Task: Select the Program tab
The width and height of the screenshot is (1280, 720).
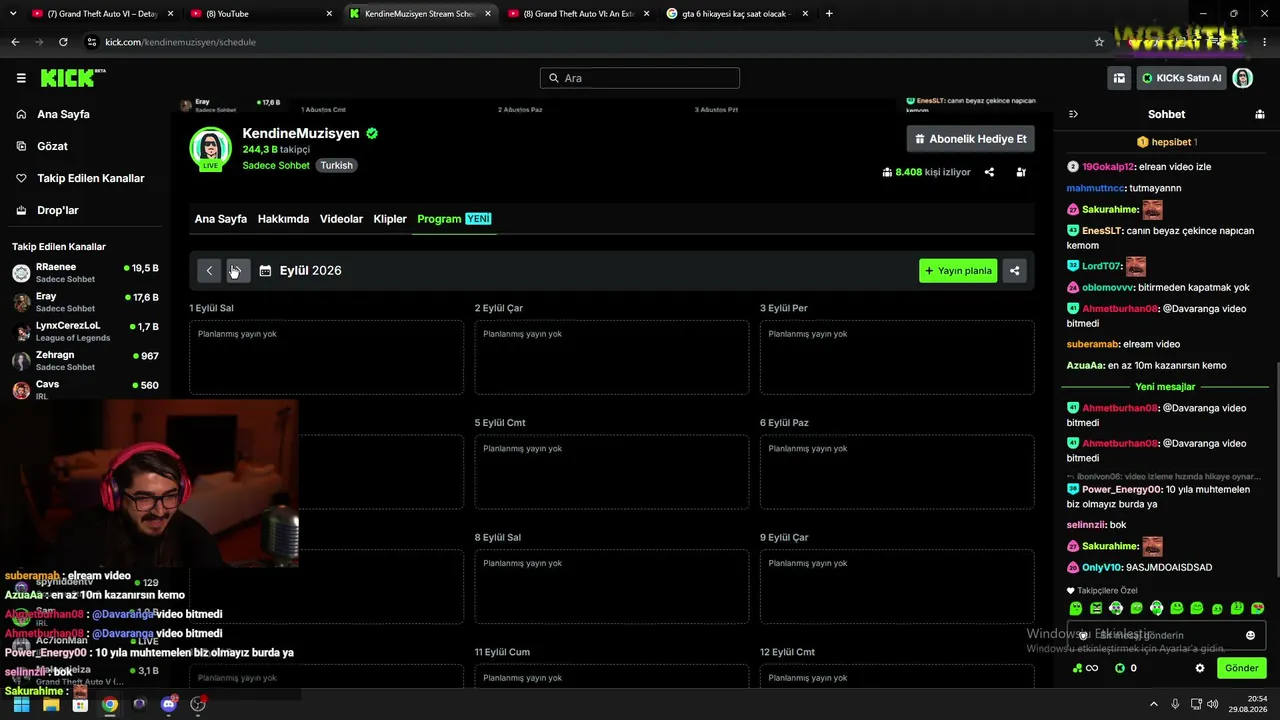Action: (x=454, y=219)
